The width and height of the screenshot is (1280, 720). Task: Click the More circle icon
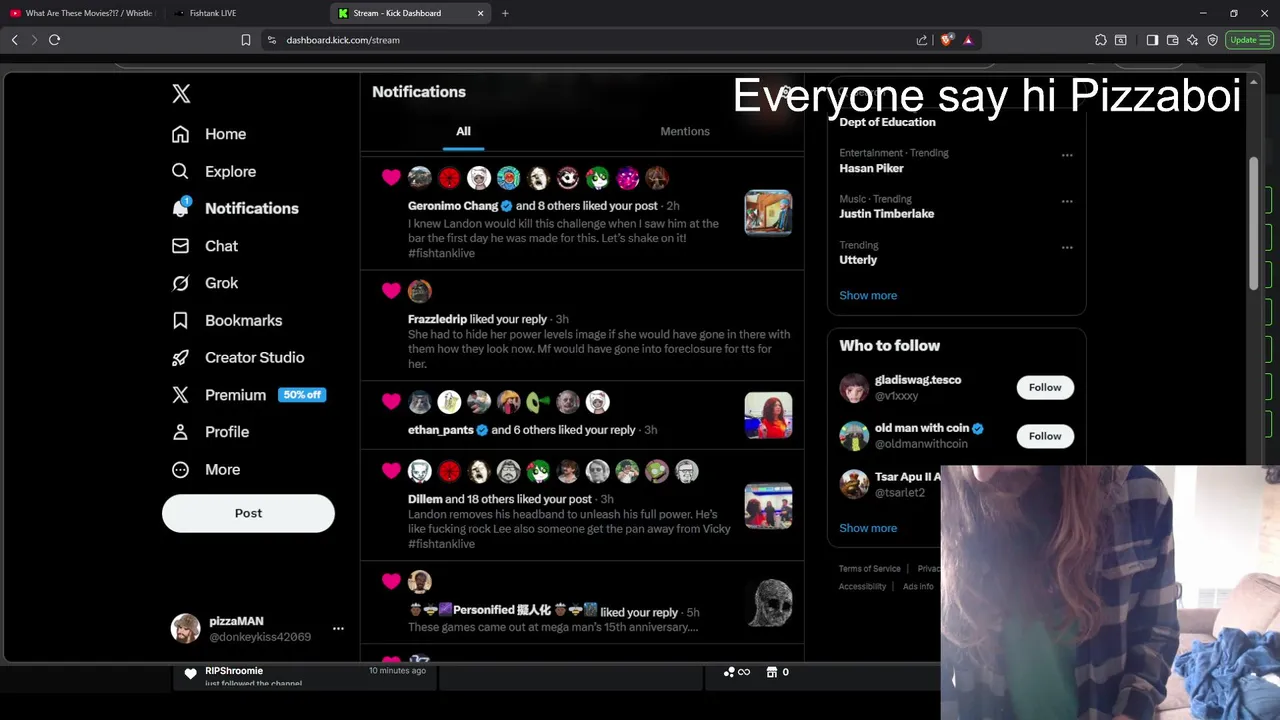pyautogui.click(x=180, y=469)
